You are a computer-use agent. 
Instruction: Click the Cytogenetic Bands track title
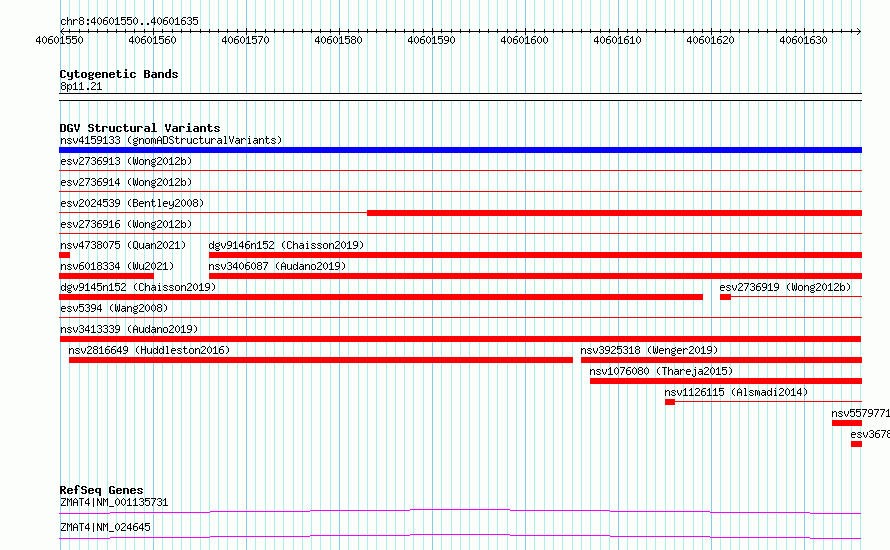[x=119, y=74]
